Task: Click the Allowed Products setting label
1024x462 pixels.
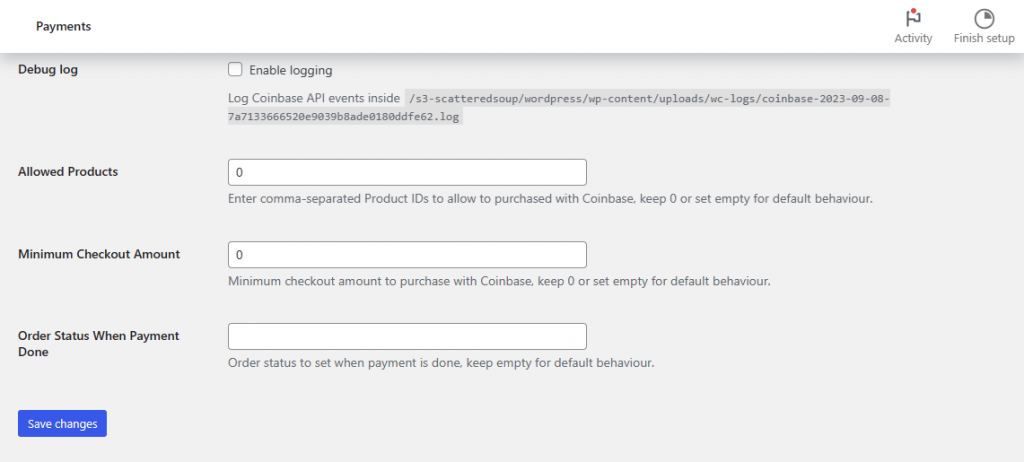Action: [68, 172]
